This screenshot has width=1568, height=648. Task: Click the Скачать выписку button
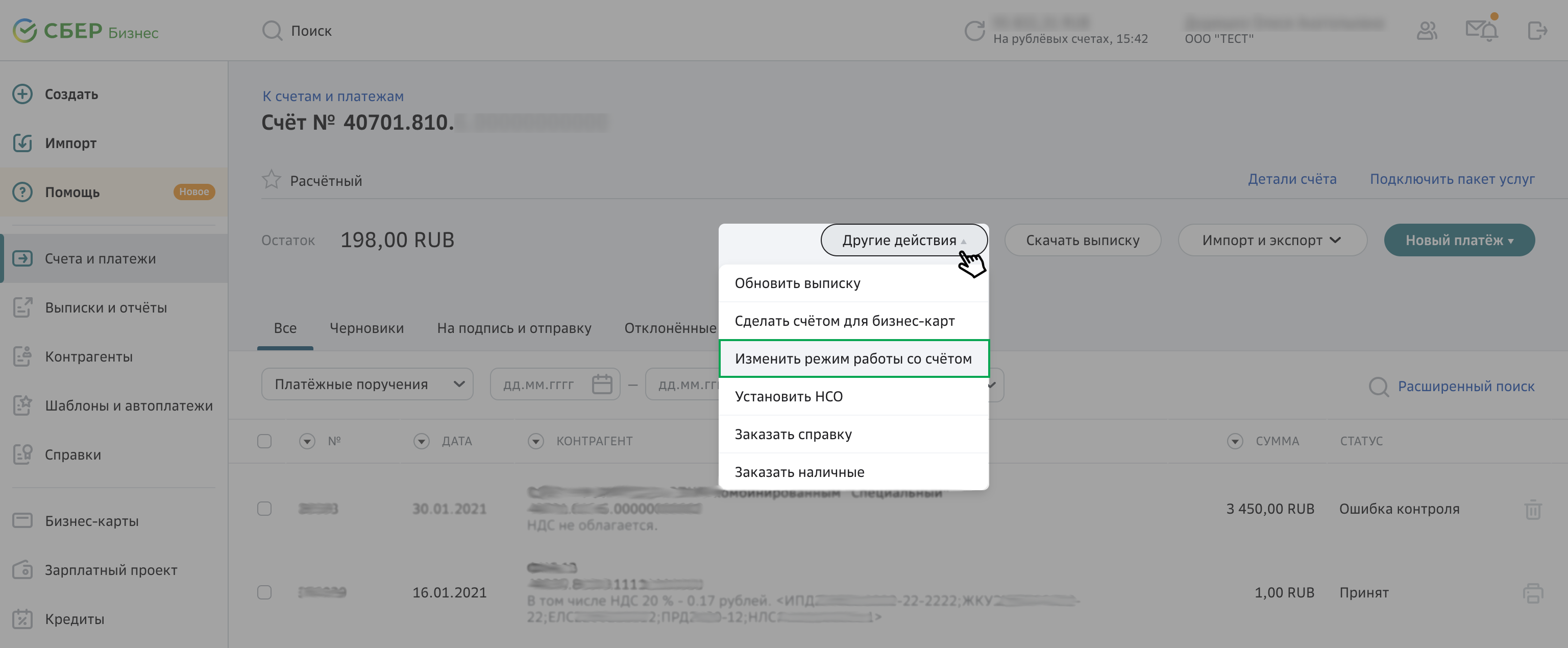pyautogui.click(x=1082, y=241)
